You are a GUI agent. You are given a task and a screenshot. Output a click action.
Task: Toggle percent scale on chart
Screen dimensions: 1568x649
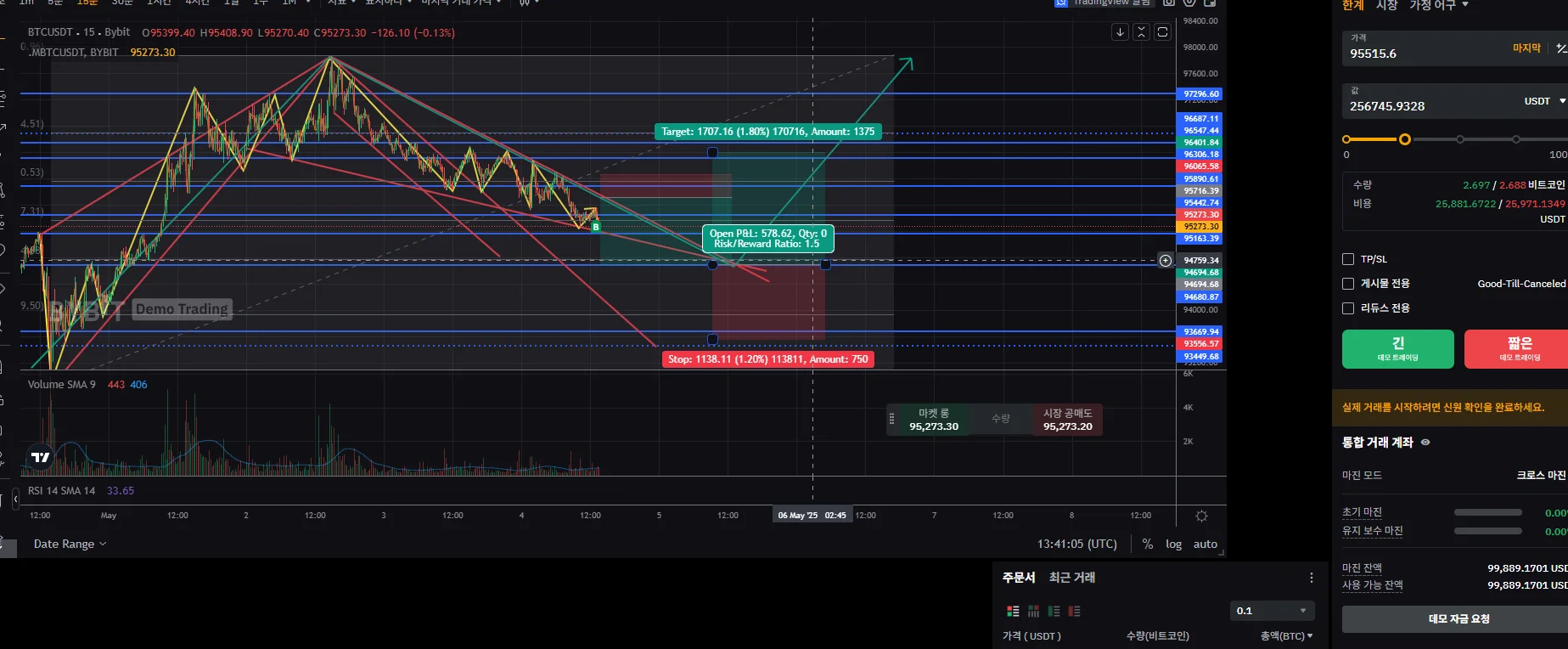tap(1148, 544)
